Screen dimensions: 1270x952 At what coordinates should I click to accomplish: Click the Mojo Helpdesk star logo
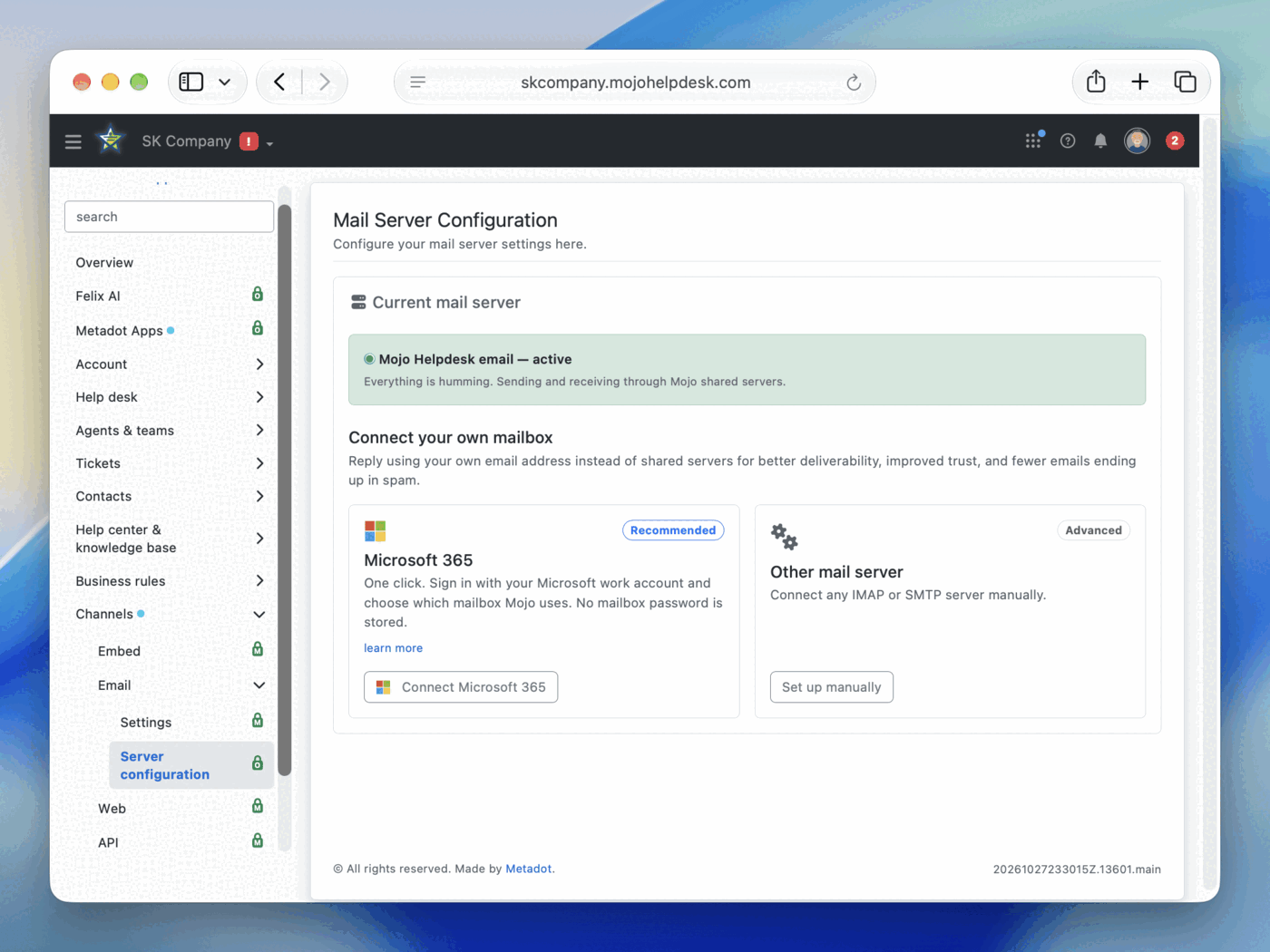[x=111, y=140]
